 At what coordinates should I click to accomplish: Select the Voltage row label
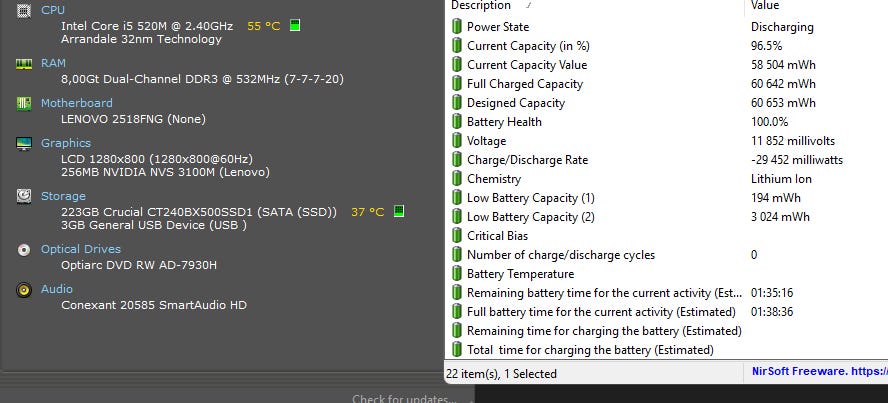click(486, 140)
